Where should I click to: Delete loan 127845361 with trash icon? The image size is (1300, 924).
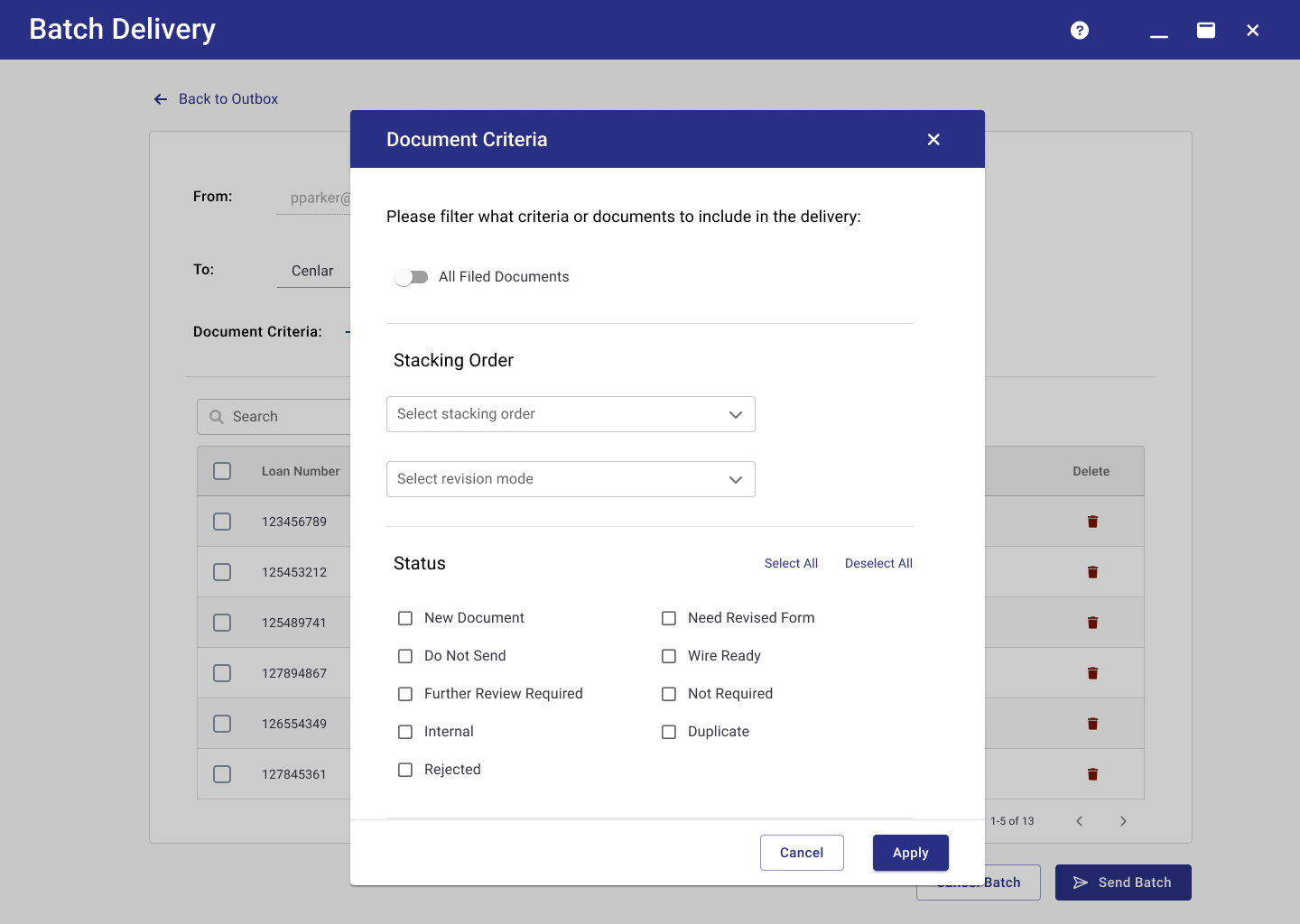point(1092,774)
